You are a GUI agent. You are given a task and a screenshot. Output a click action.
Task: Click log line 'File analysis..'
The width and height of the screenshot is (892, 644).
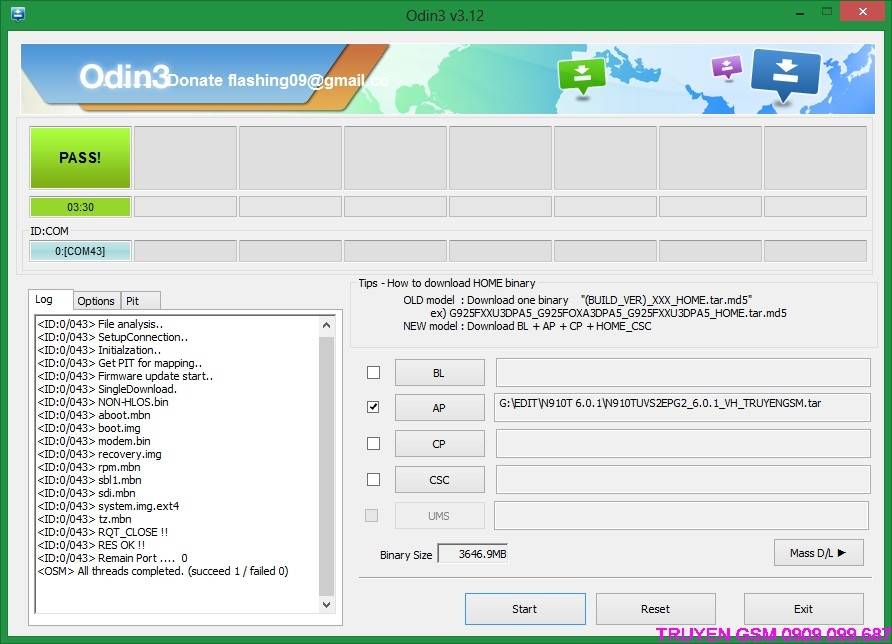pyautogui.click(x=100, y=324)
